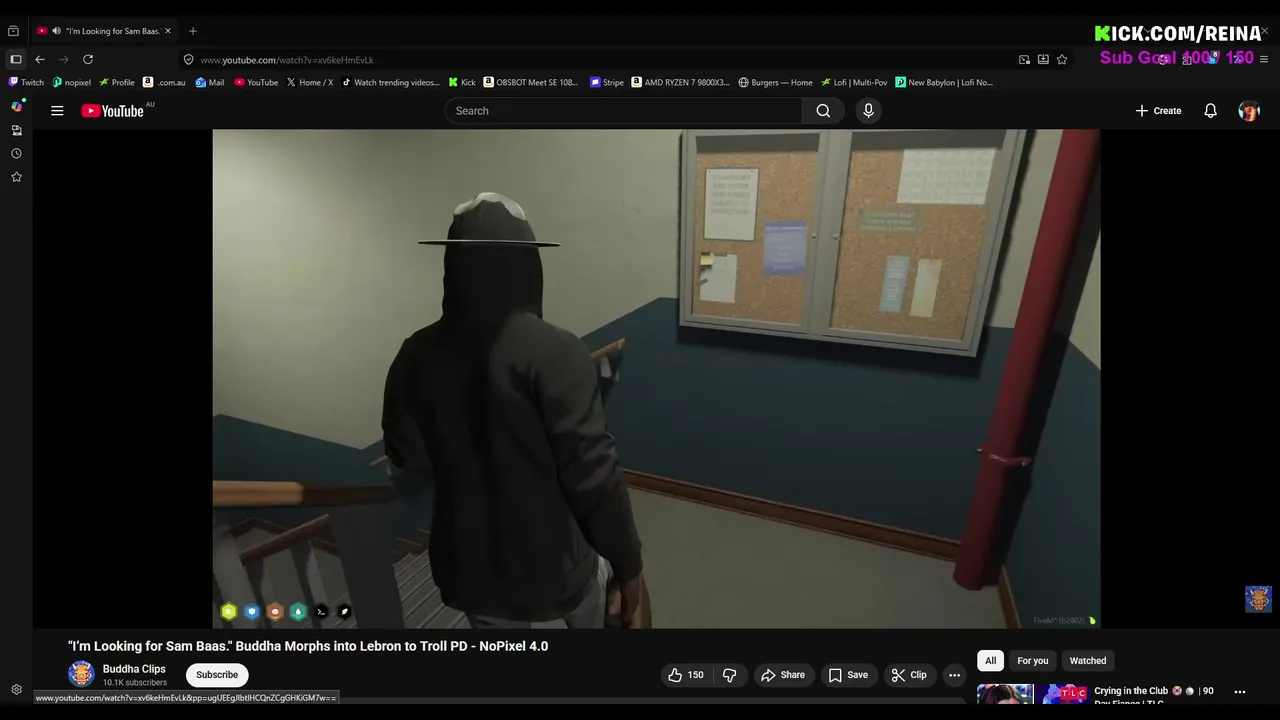Open nopixel bookmark

72,83
